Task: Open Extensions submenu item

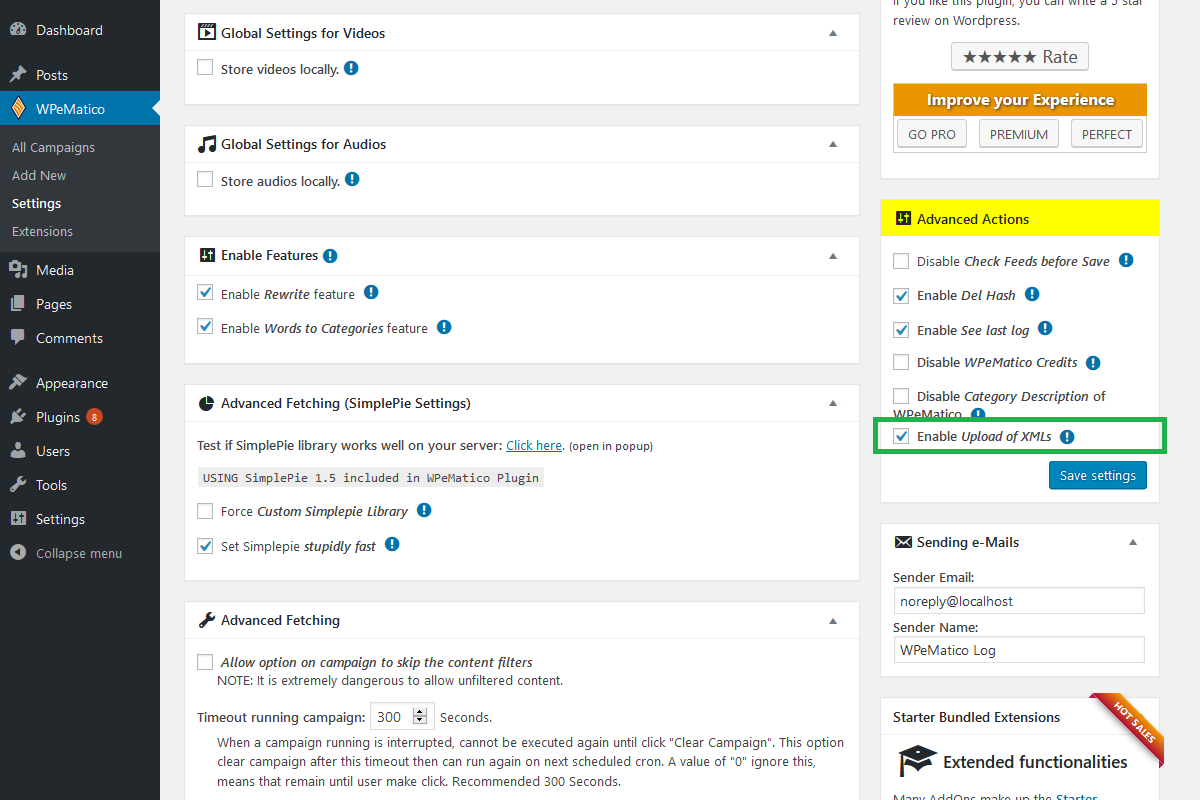Action: pyautogui.click(x=42, y=231)
